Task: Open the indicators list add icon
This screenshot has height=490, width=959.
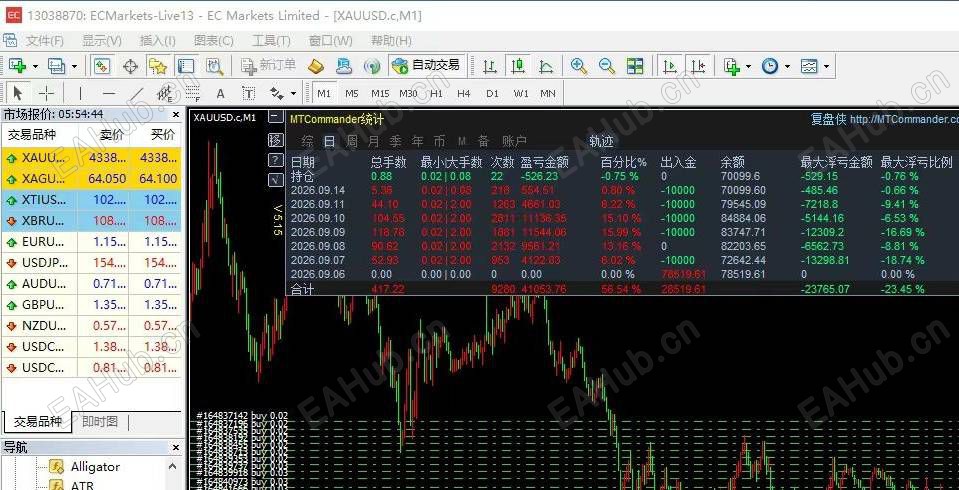Action: 731,66
